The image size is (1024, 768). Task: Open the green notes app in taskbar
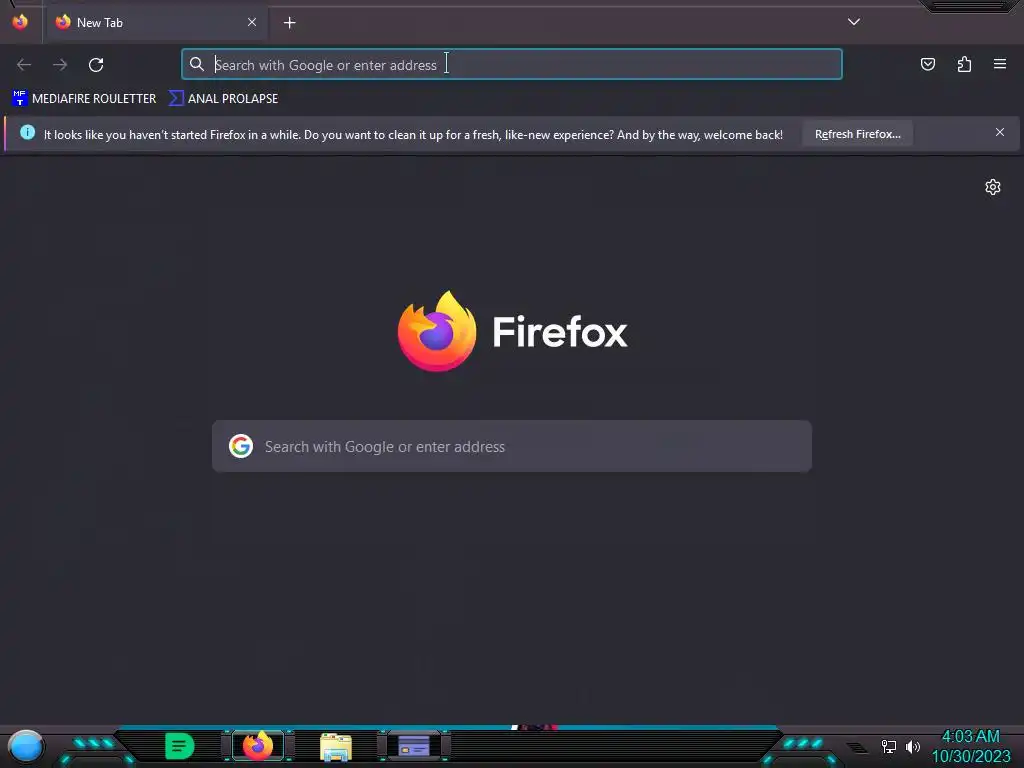click(180, 746)
